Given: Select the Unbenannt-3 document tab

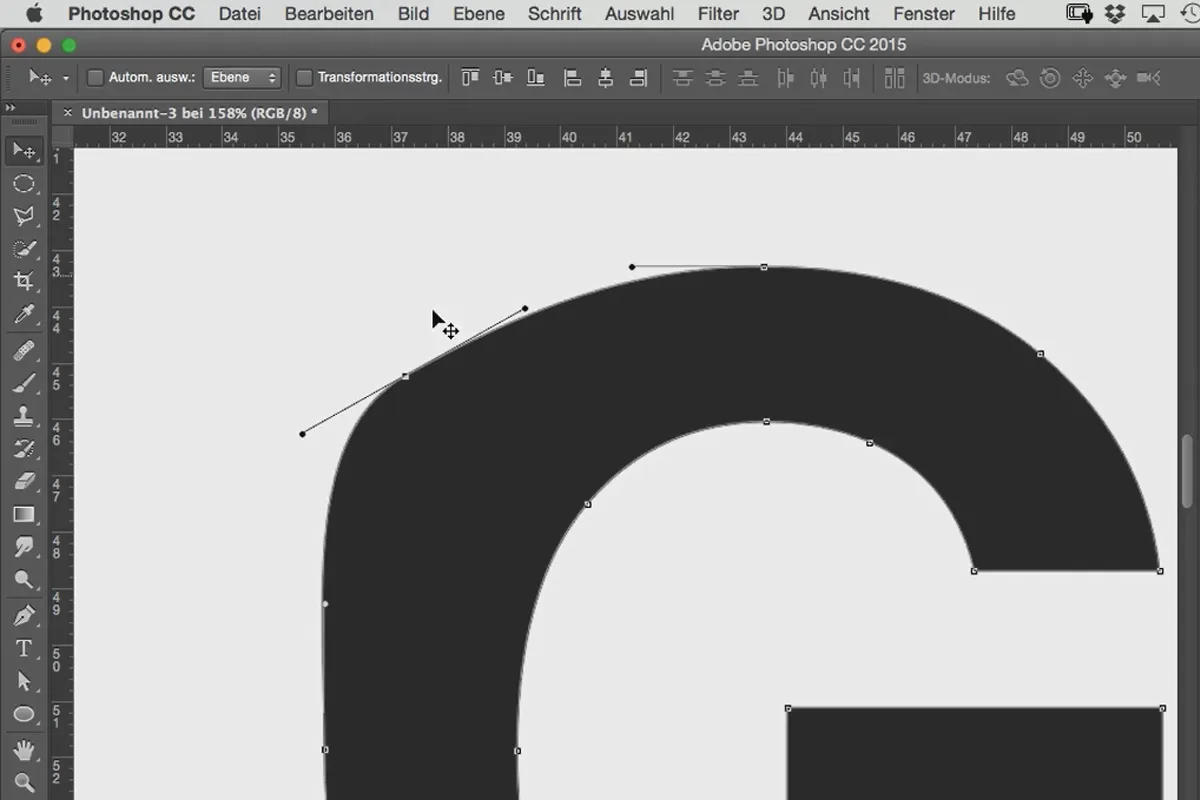Looking at the screenshot, I should (192, 113).
